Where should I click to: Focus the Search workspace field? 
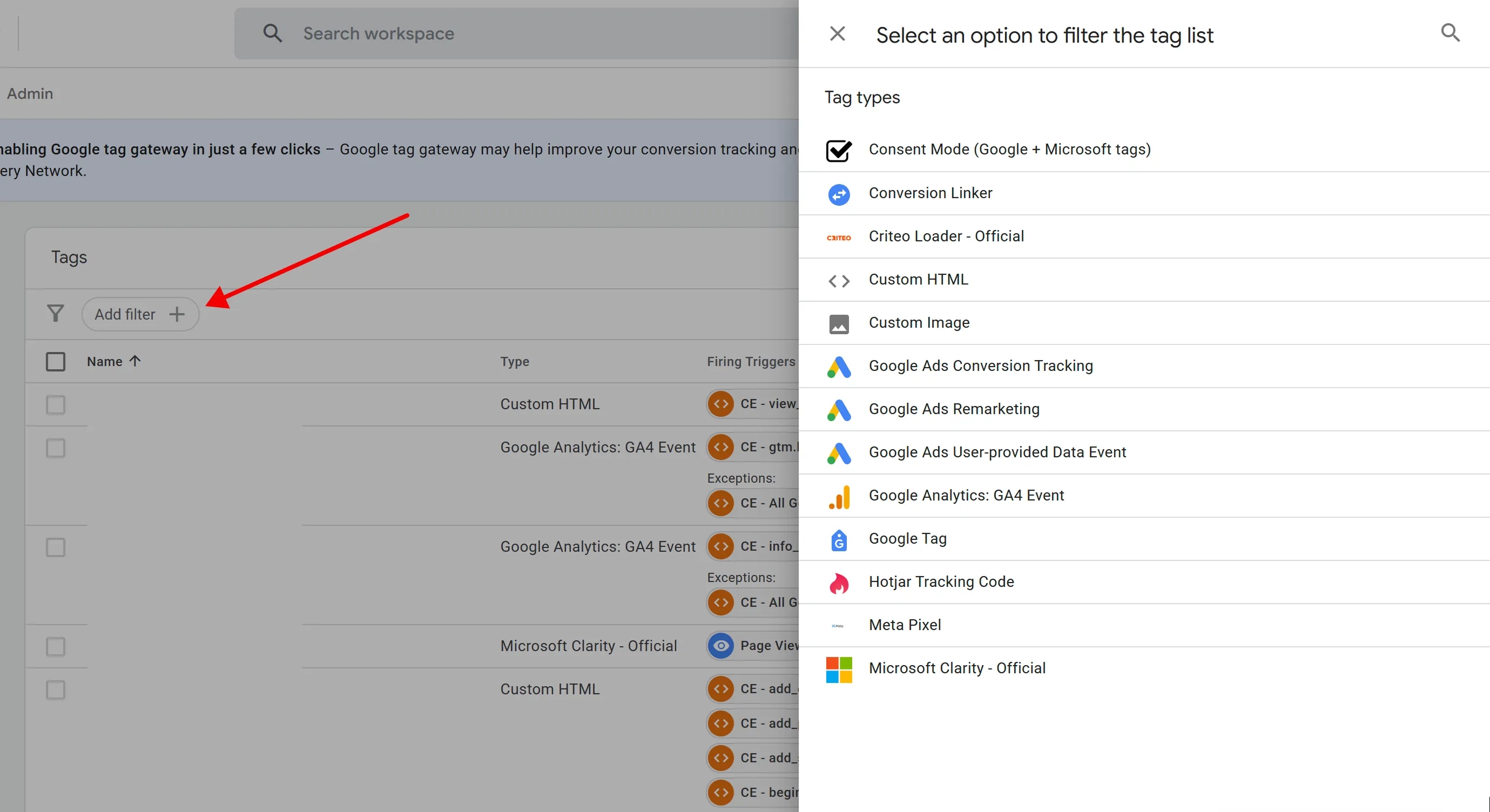click(516, 33)
